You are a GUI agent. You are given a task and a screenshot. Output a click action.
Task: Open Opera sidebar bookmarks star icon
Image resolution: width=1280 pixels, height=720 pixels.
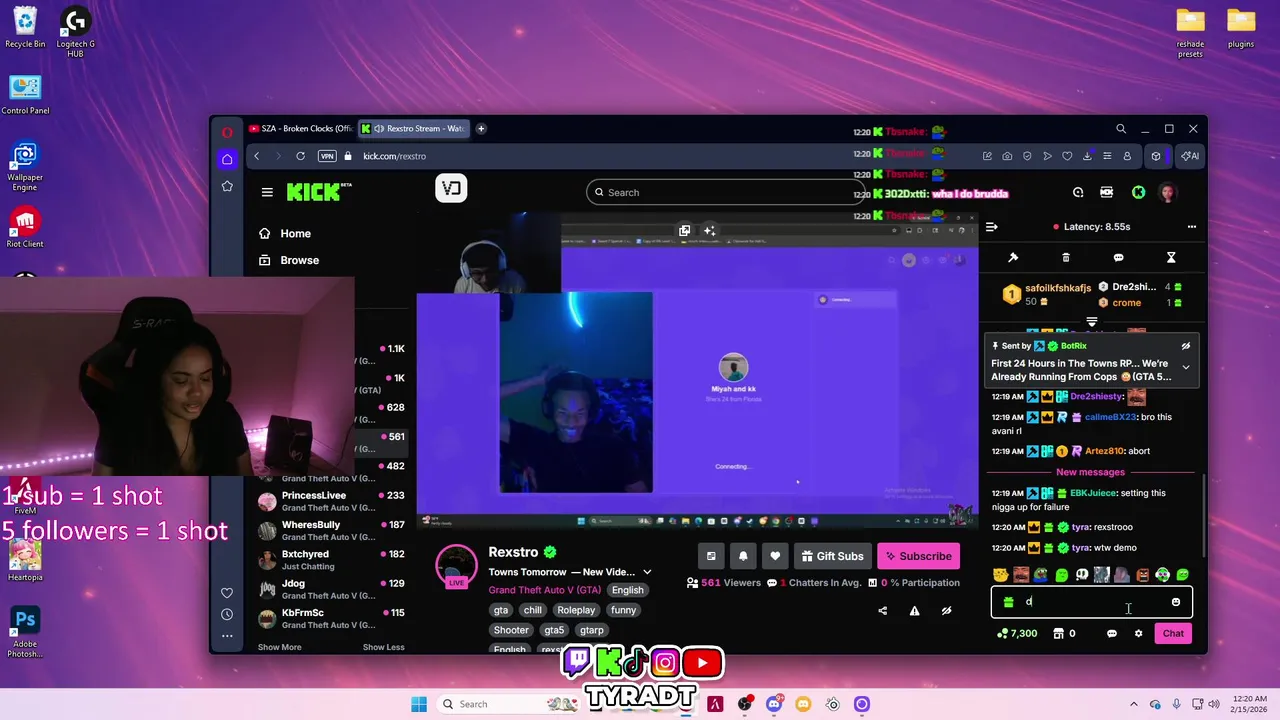pos(227,186)
